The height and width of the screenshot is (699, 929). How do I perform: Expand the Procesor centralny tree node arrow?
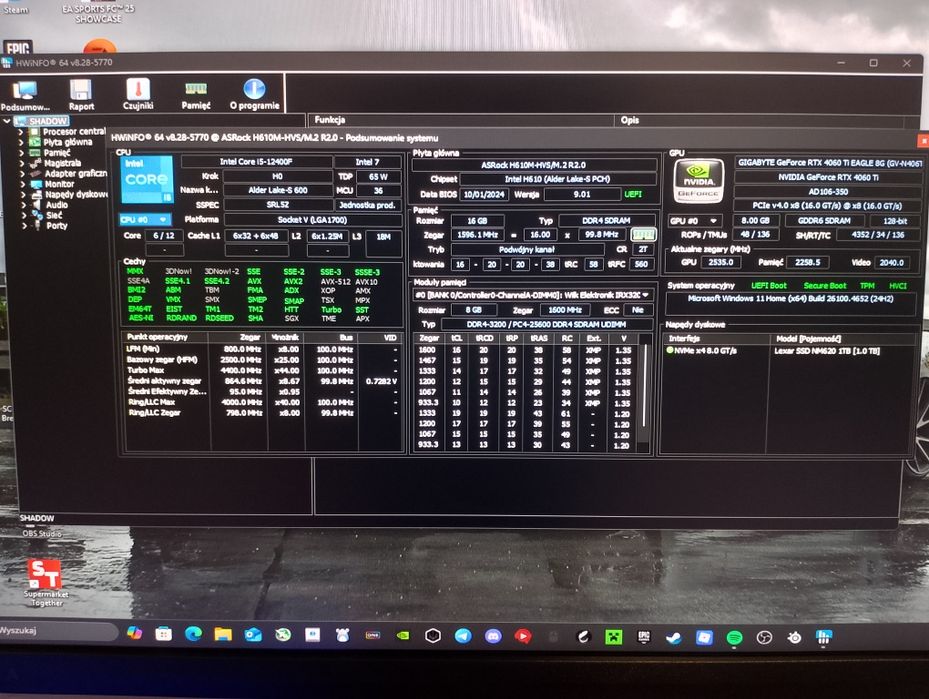coord(21,132)
